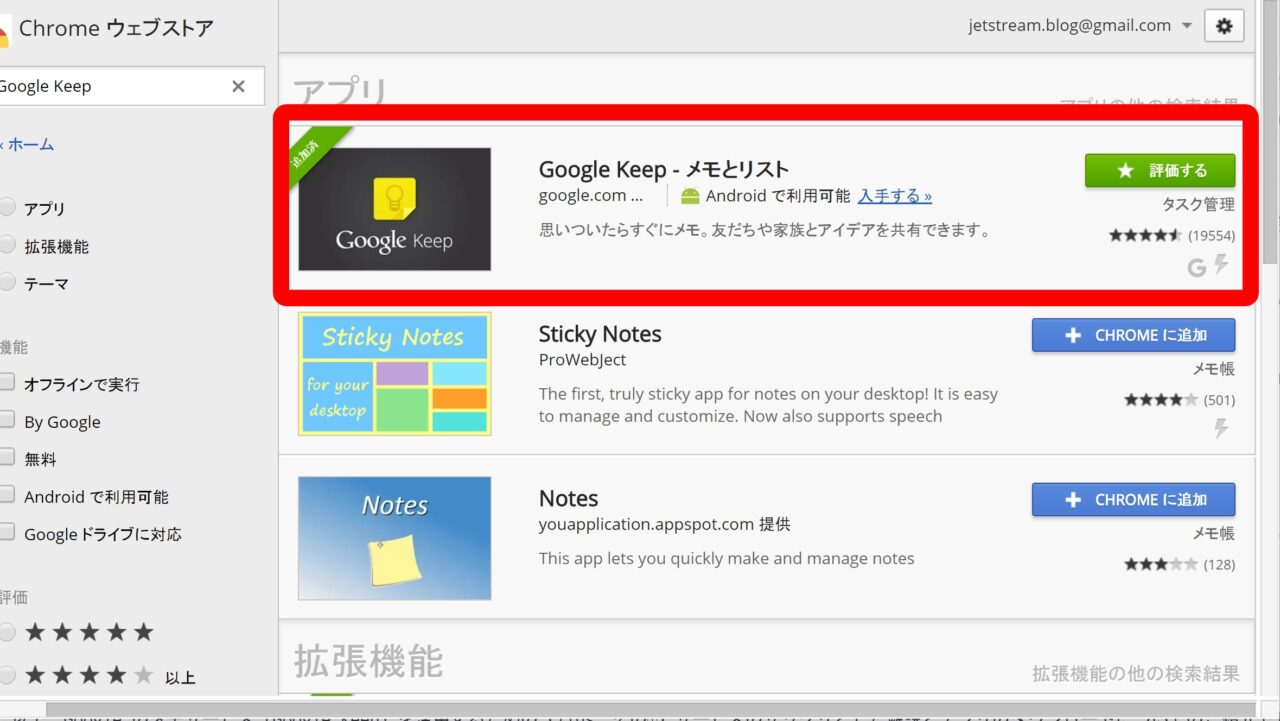Click the Google G badge icon
The width and height of the screenshot is (1280, 721).
tap(1196, 267)
